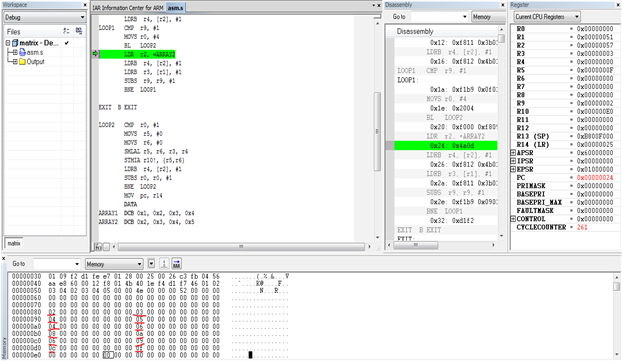Open the Memory zone dropdown in Memory pane

tap(139, 264)
